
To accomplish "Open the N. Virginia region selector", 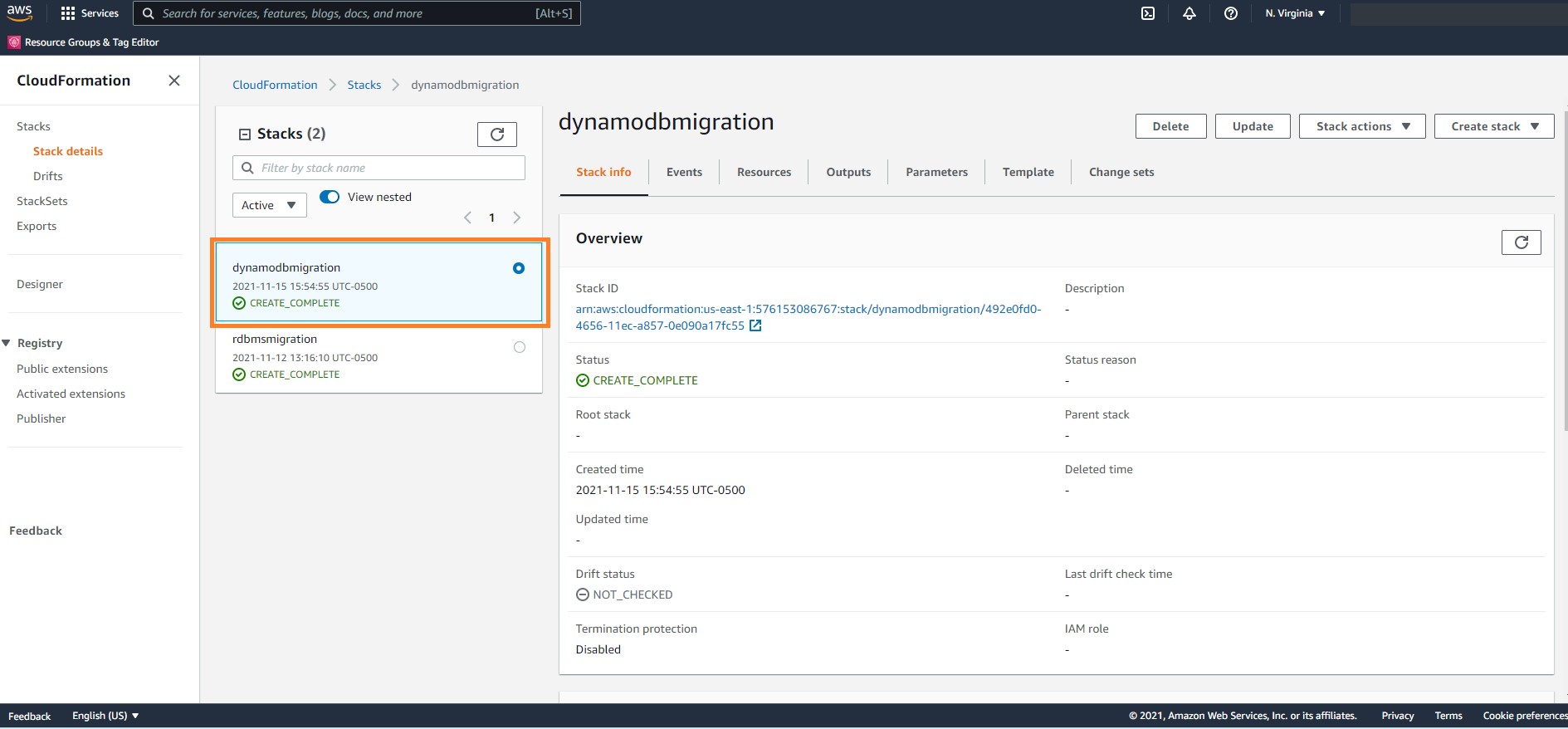I will pyautogui.click(x=1295, y=13).
